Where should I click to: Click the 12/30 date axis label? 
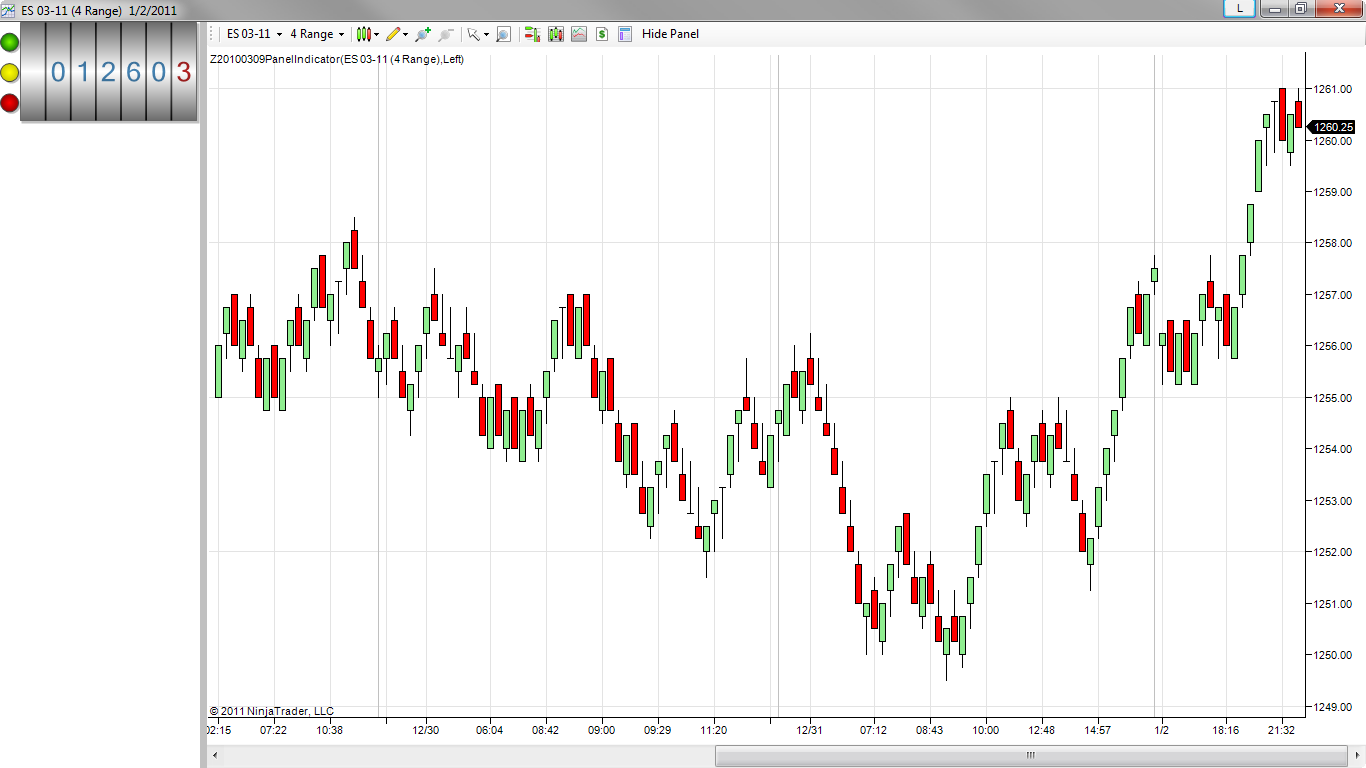(426, 730)
